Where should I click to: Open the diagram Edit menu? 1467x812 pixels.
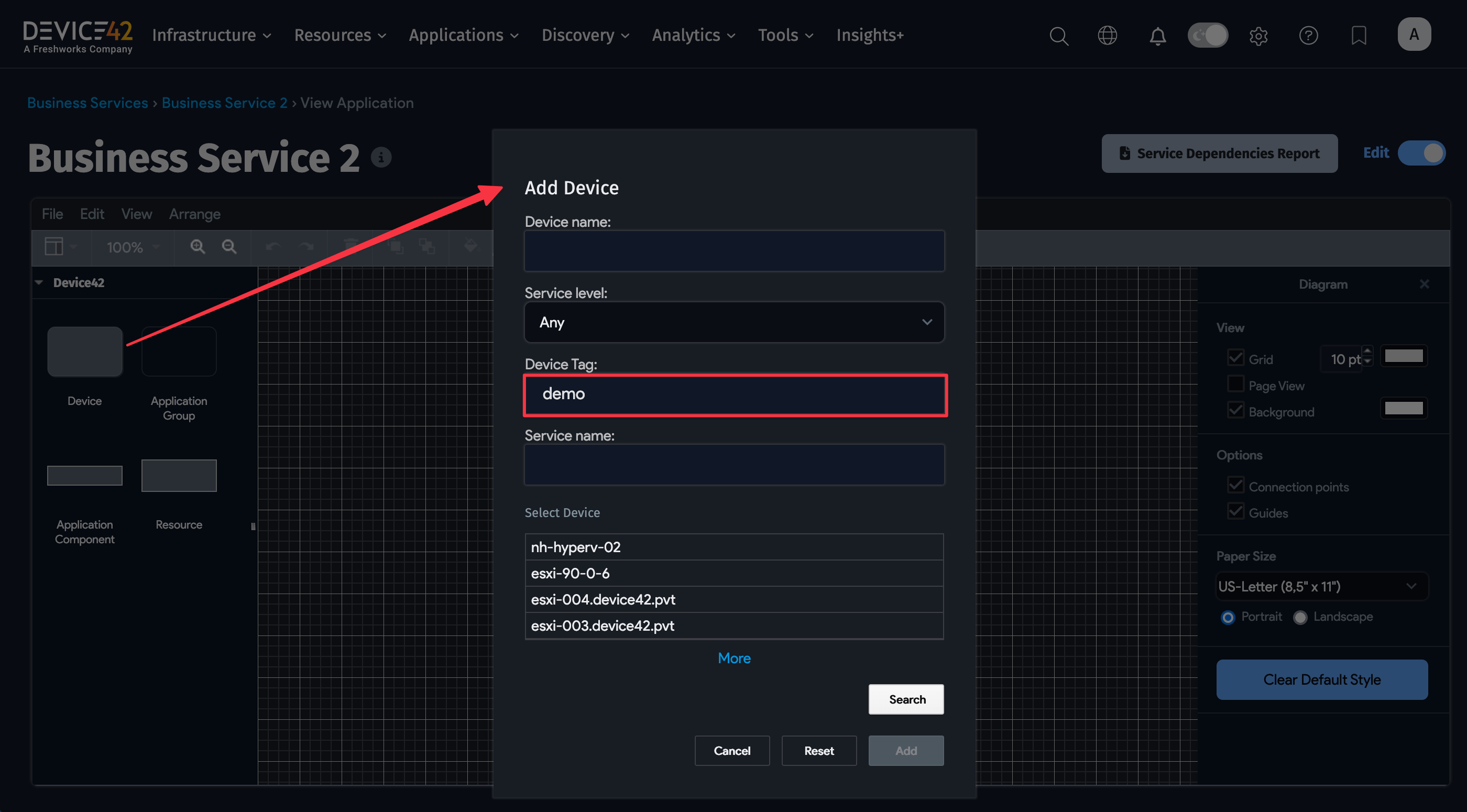[92, 214]
